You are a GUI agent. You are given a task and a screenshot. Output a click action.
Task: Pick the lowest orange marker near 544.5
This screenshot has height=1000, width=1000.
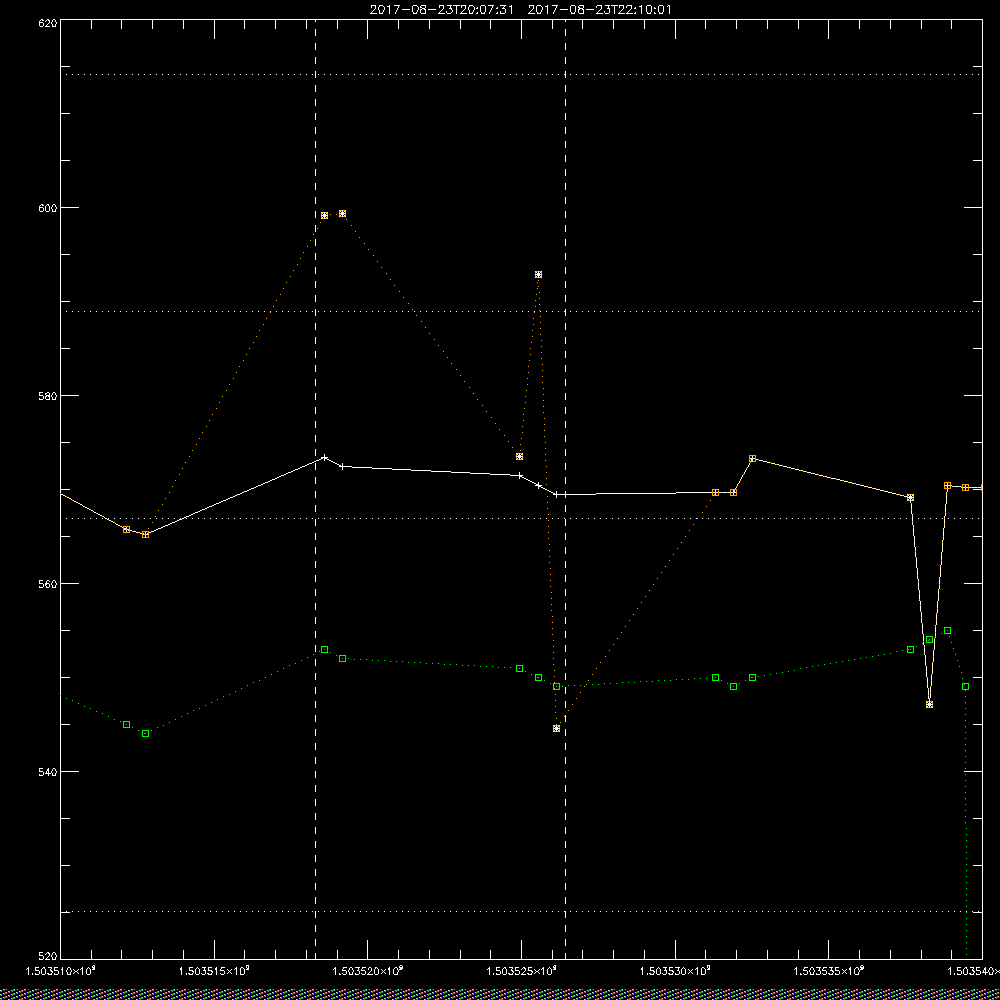[556, 728]
